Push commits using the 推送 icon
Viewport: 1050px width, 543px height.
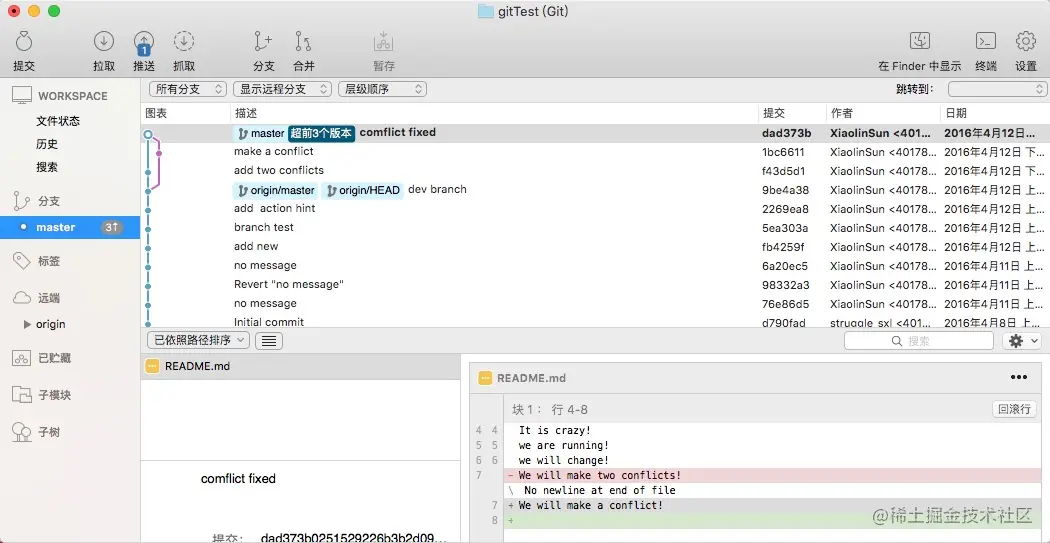[144, 42]
